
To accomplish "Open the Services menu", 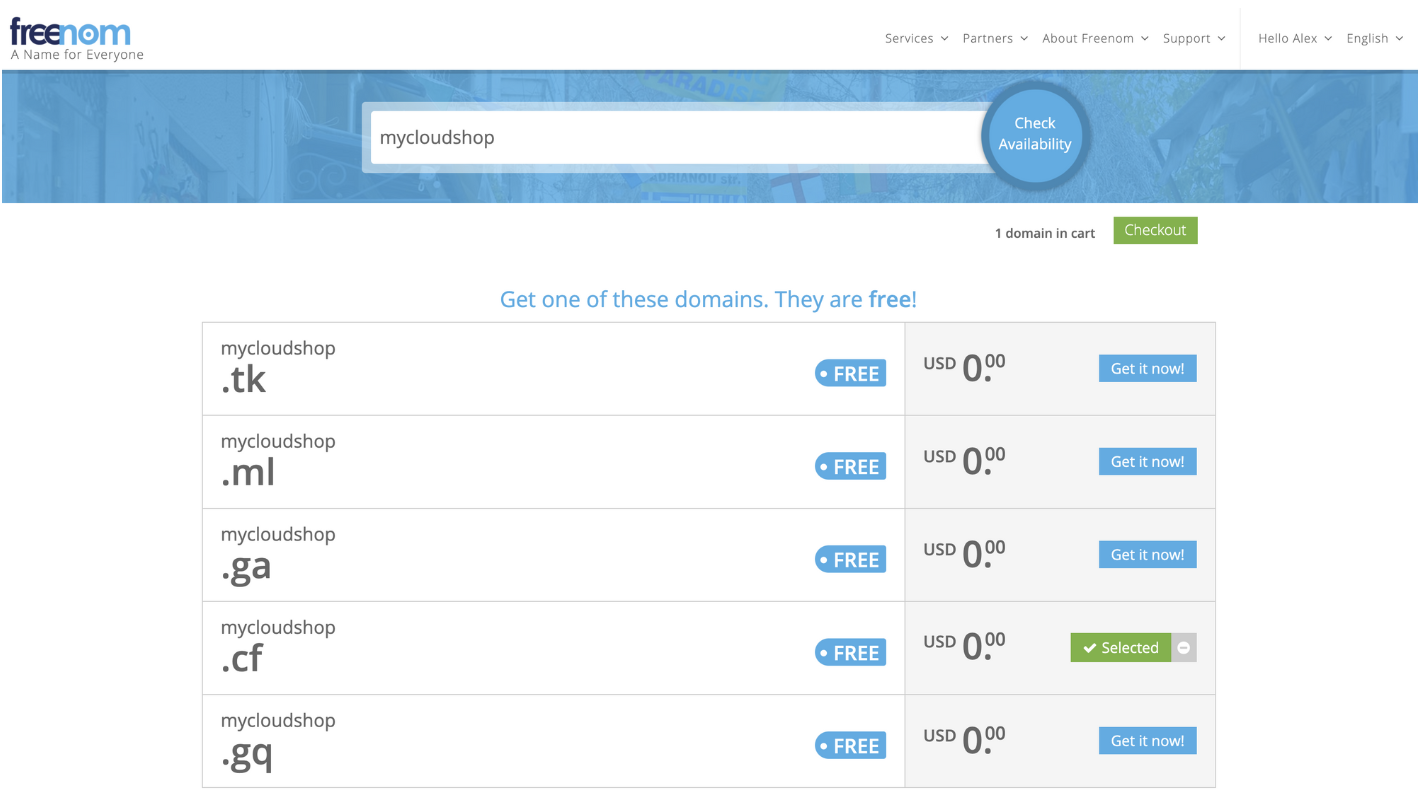I will point(916,38).
